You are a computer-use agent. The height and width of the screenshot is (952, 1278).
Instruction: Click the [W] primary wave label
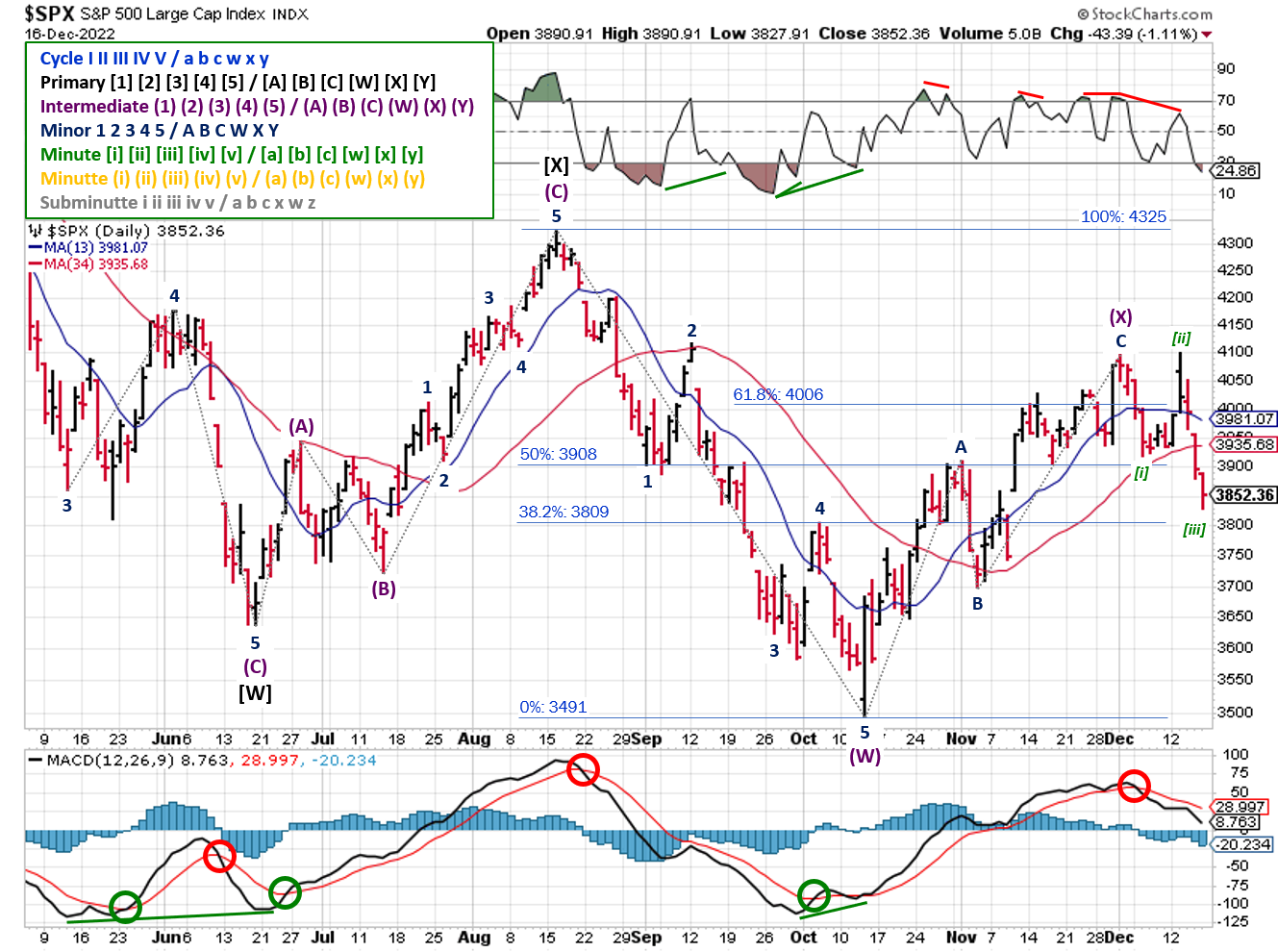pos(255,692)
